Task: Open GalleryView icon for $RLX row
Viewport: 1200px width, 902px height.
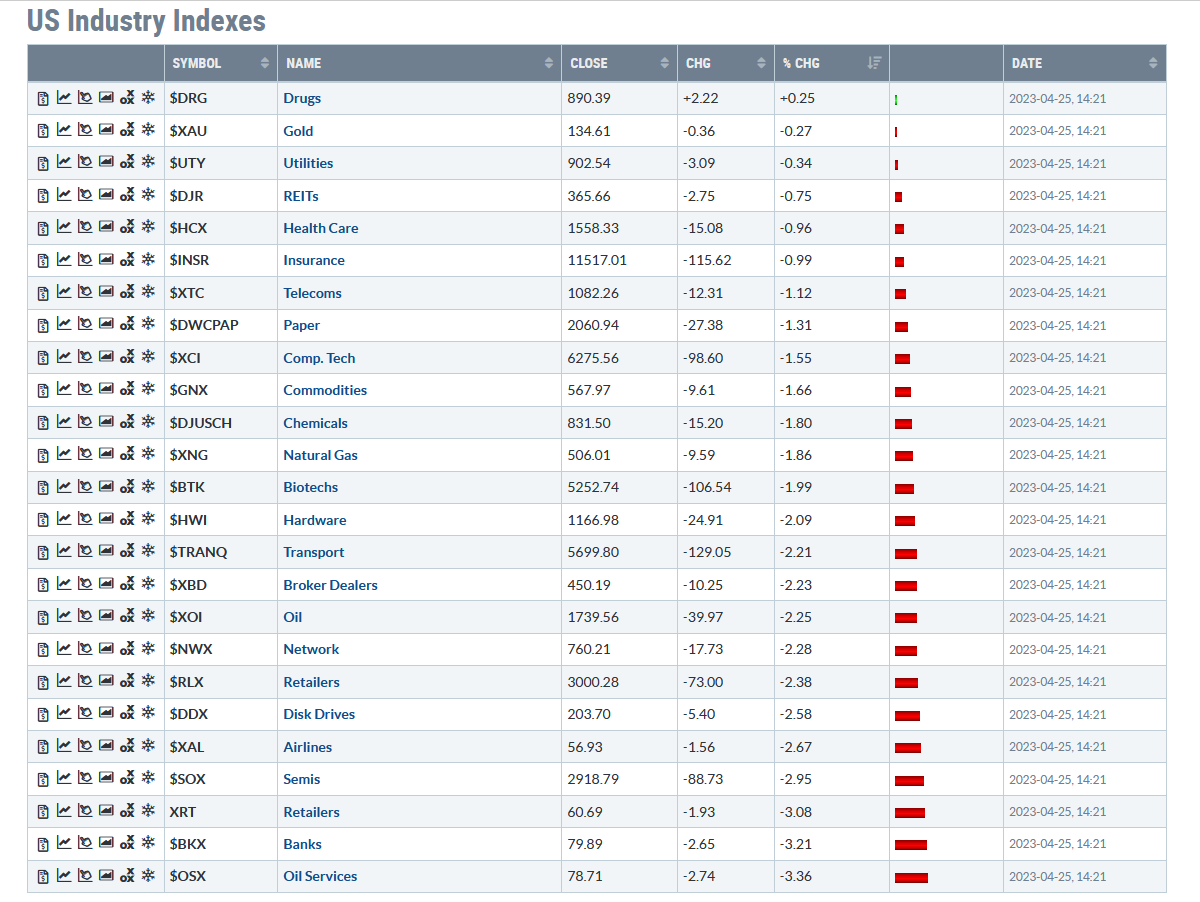Action: coord(106,682)
